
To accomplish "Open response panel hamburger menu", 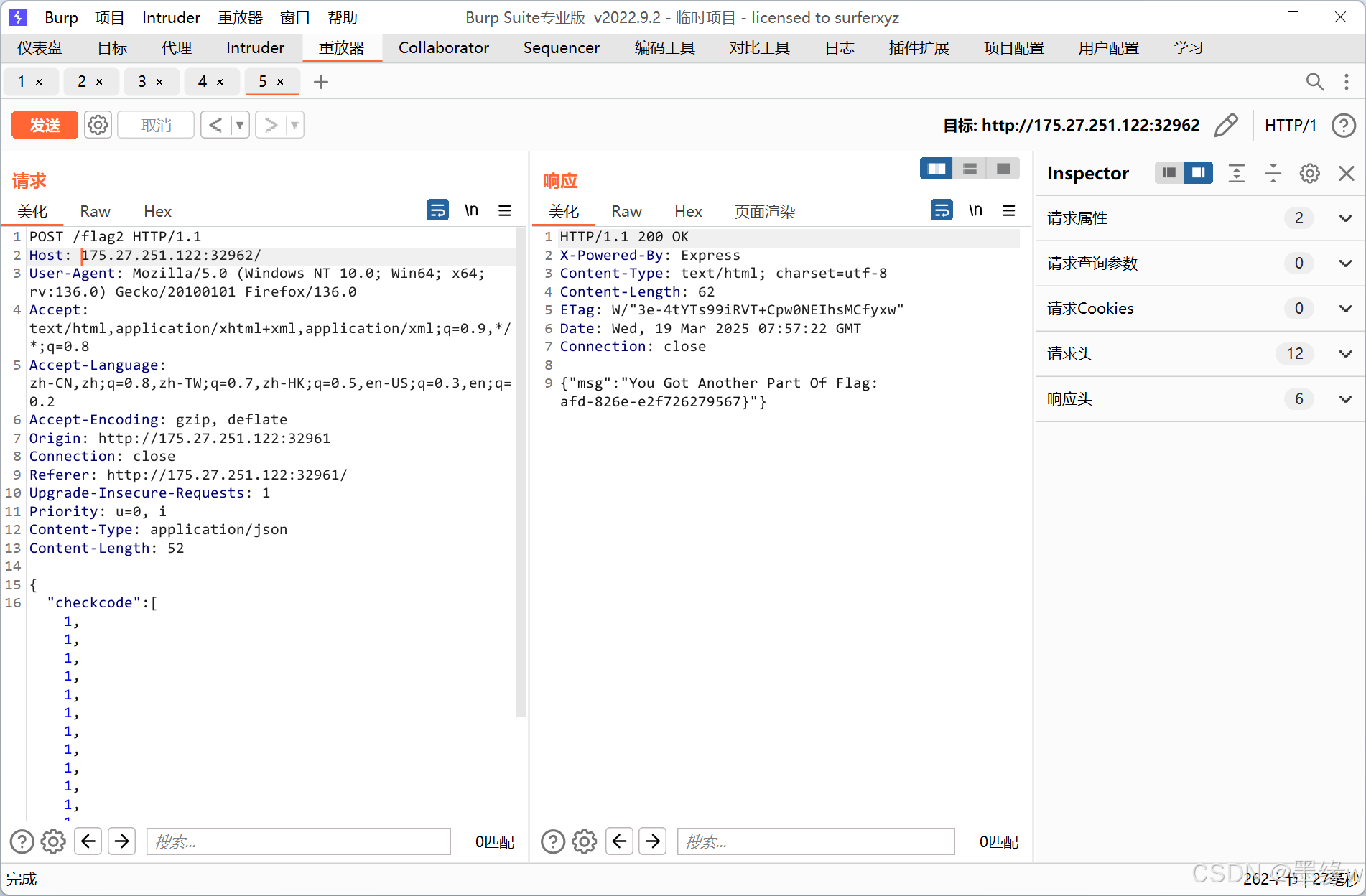I will pyautogui.click(x=1009, y=210).
